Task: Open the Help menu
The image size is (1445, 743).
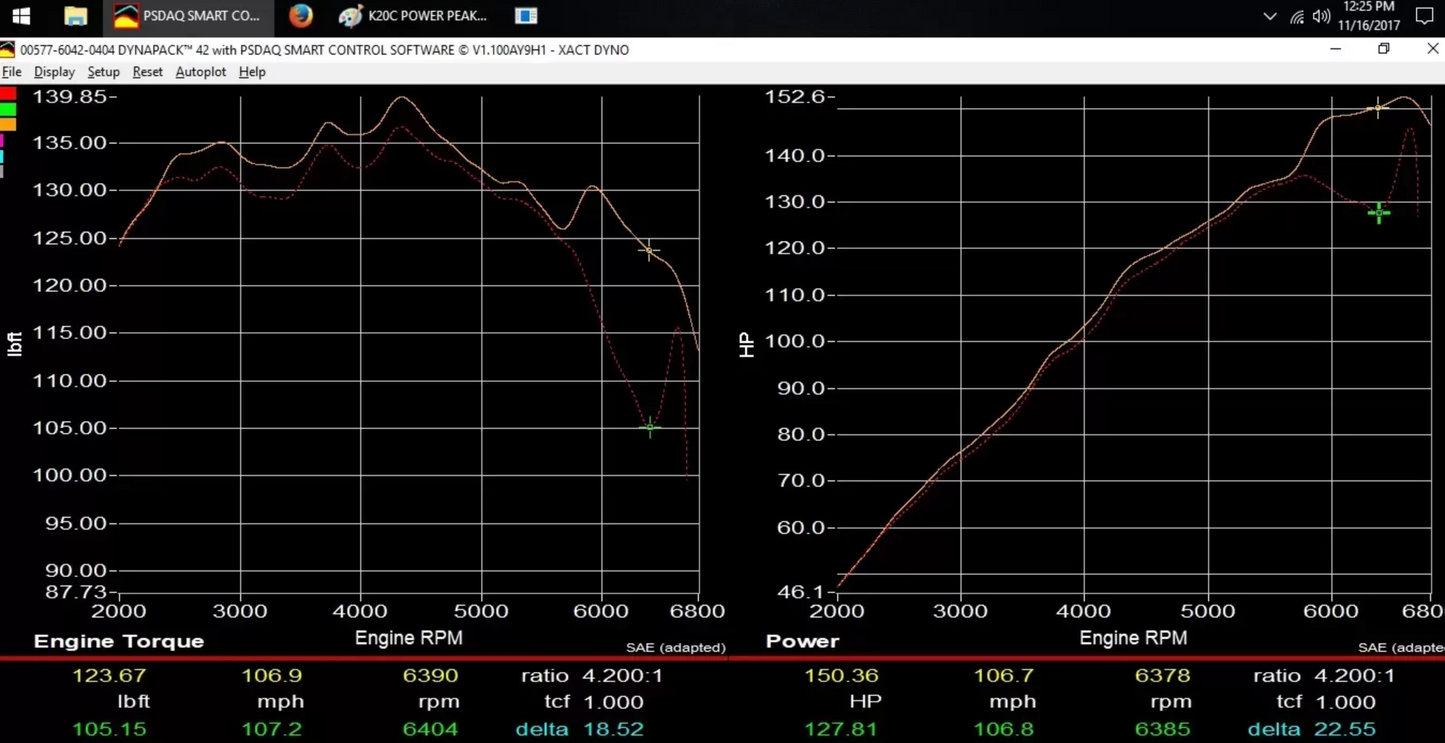Action: tap(252, 72)
